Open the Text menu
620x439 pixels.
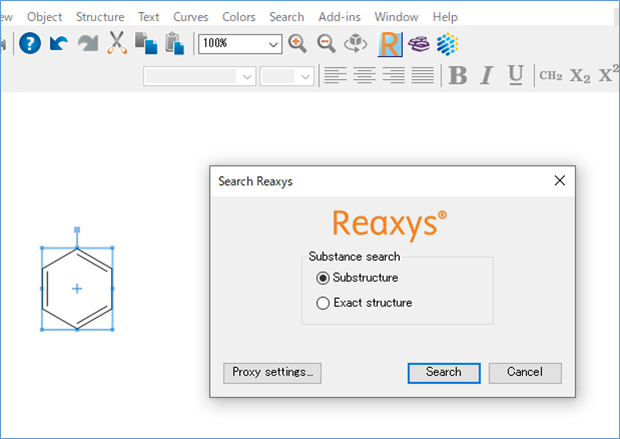point(149,17)
